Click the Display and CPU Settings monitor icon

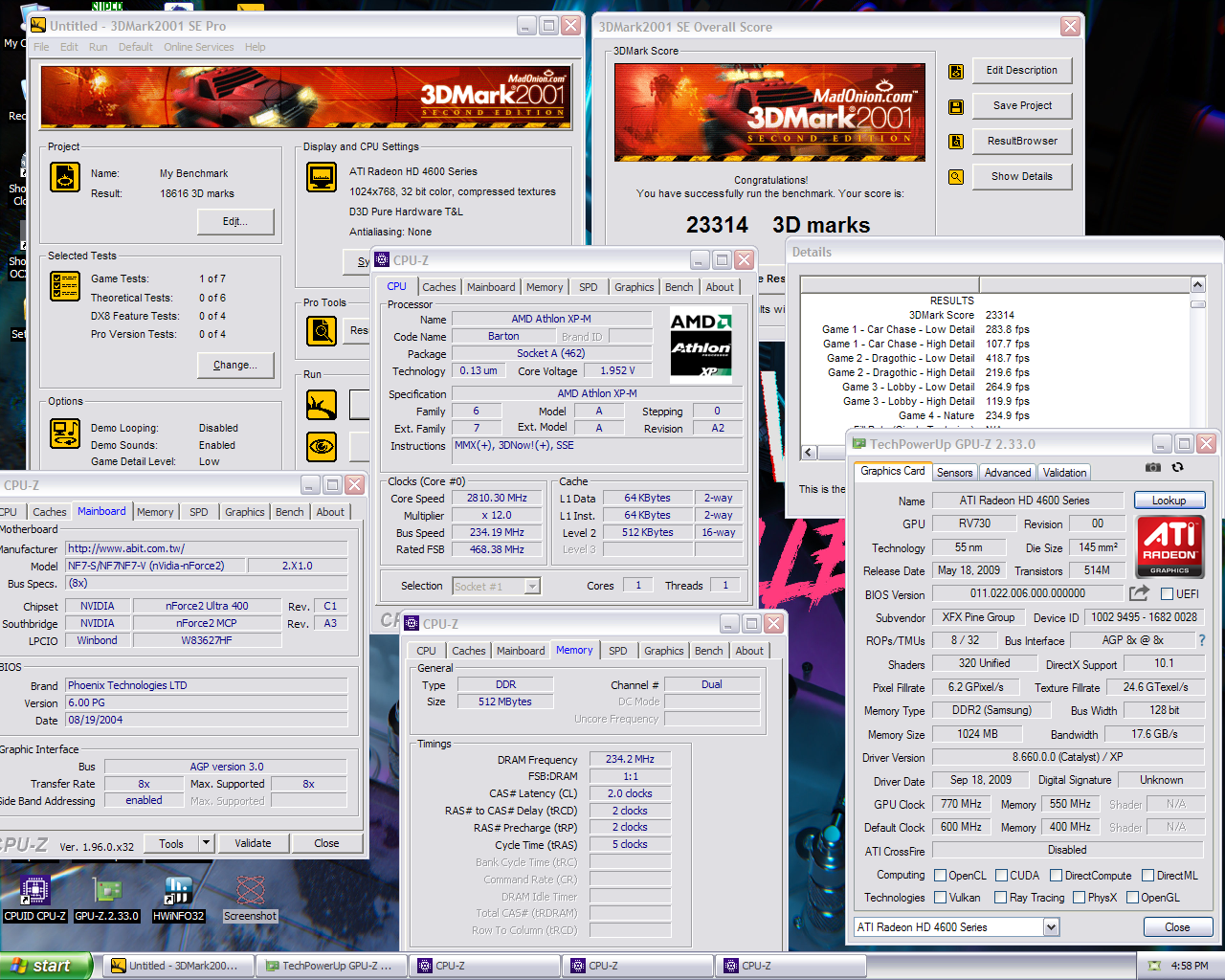pyautogui.click(x=322, y=178)
